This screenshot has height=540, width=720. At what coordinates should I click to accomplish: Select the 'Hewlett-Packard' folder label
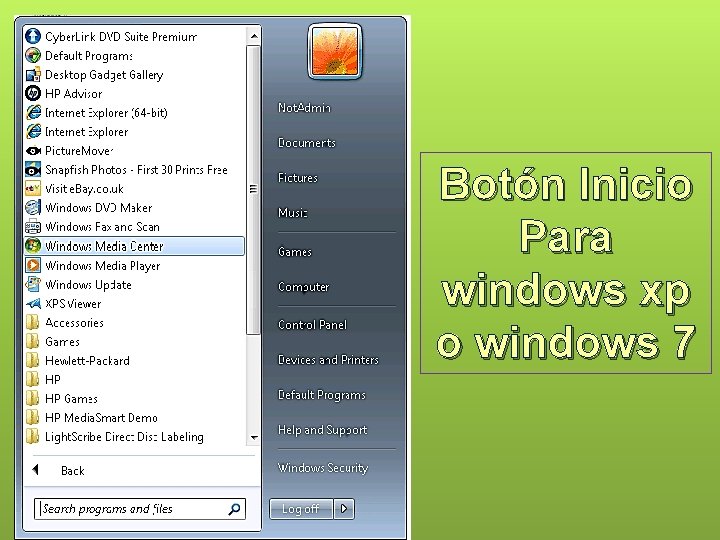pyautogui.click(x=87, y=360)
